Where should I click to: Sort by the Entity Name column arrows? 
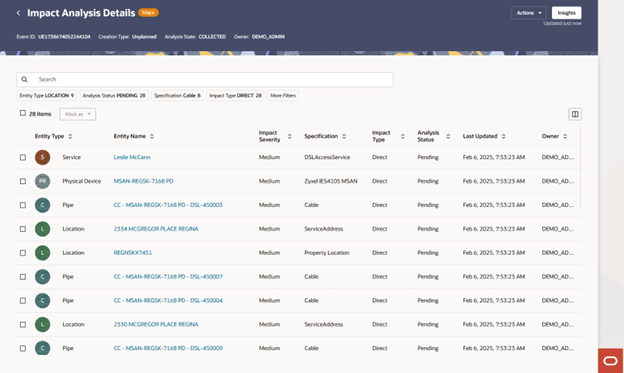point(152,136)
